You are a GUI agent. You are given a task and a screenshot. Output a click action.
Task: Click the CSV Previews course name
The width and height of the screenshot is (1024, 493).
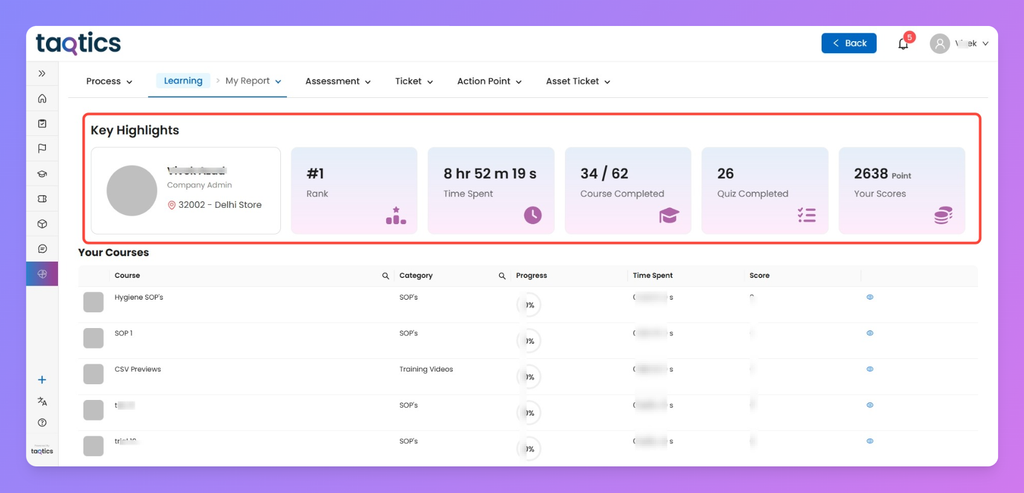coord(138,369)
